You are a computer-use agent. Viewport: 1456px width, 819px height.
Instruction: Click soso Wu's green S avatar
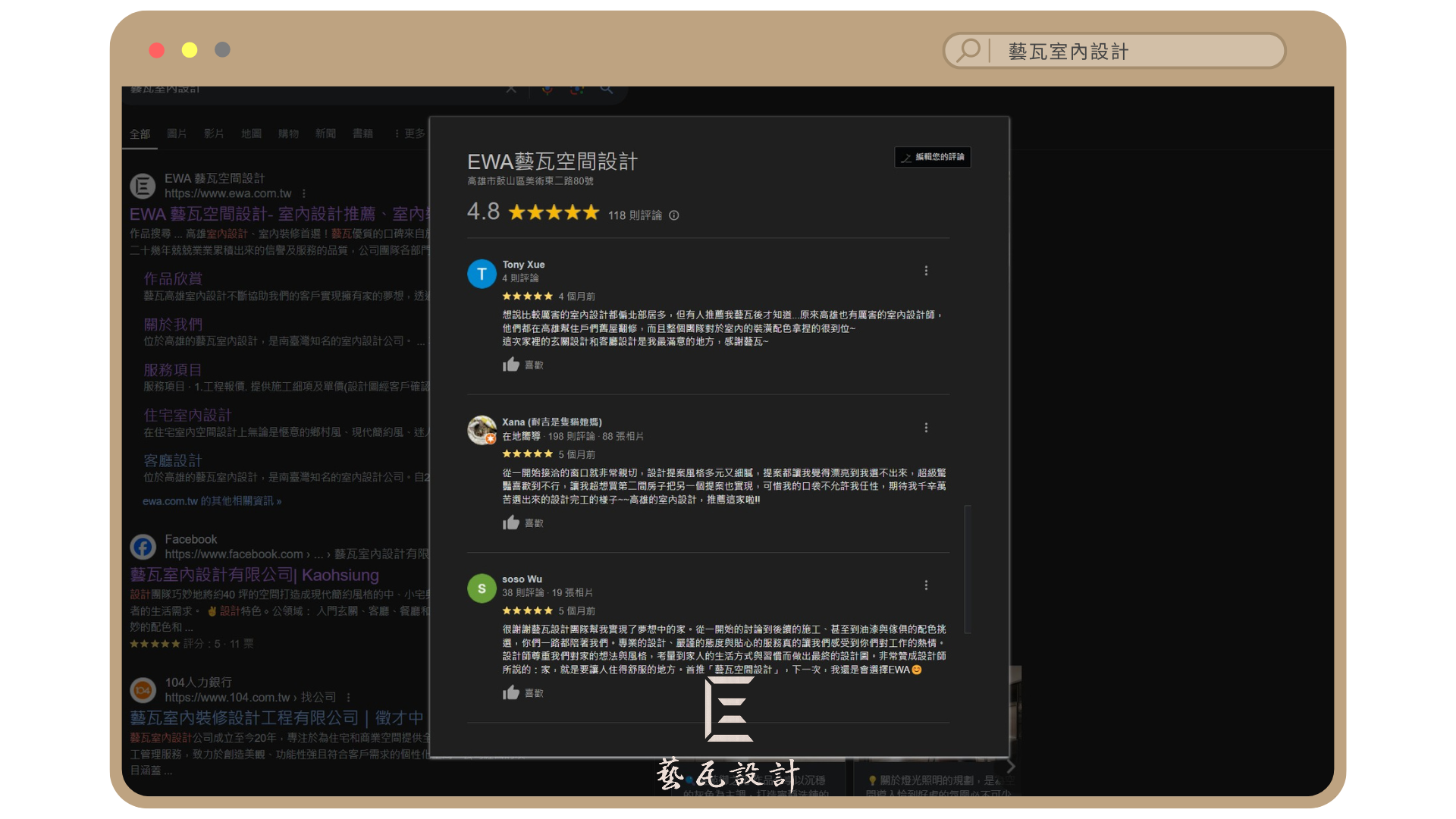[x=482, y=588]
